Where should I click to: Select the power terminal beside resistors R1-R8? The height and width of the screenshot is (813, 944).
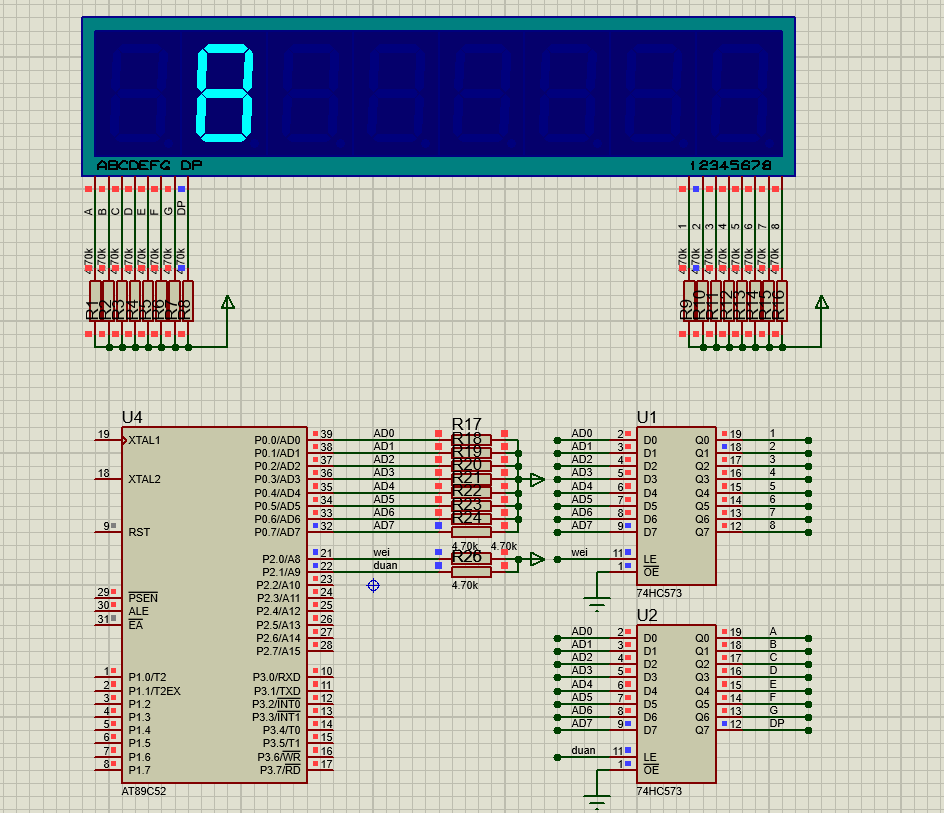pyautogui.click(x=228, y=303)
